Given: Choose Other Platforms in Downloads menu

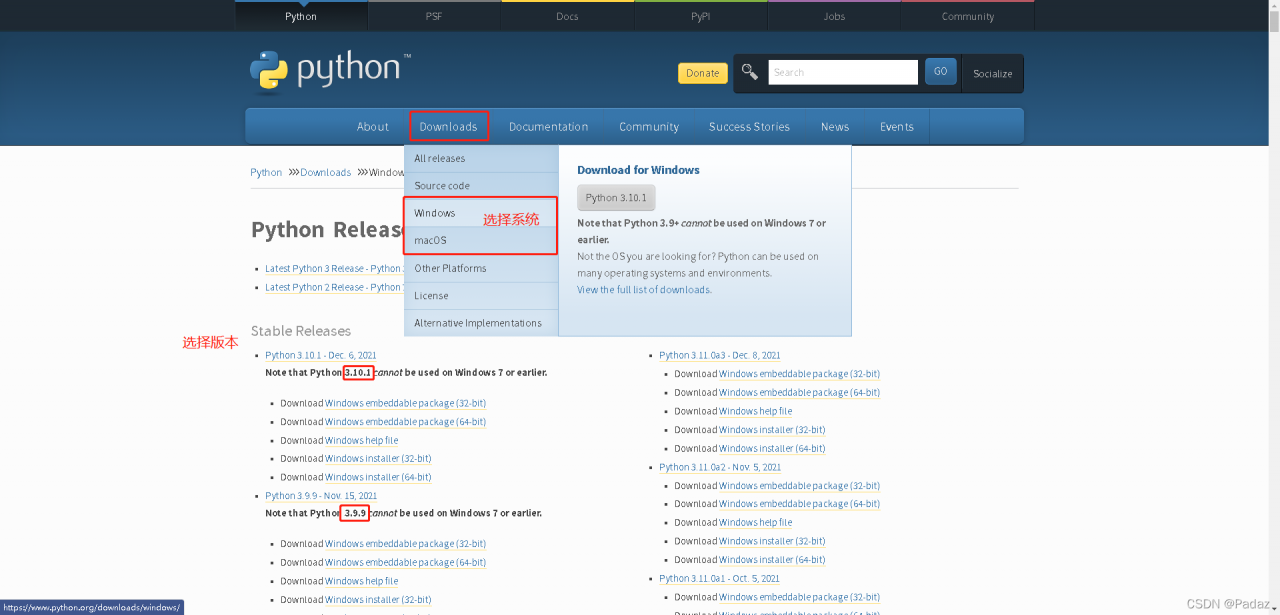Looking at the screenshot, I should coord(481,268).
